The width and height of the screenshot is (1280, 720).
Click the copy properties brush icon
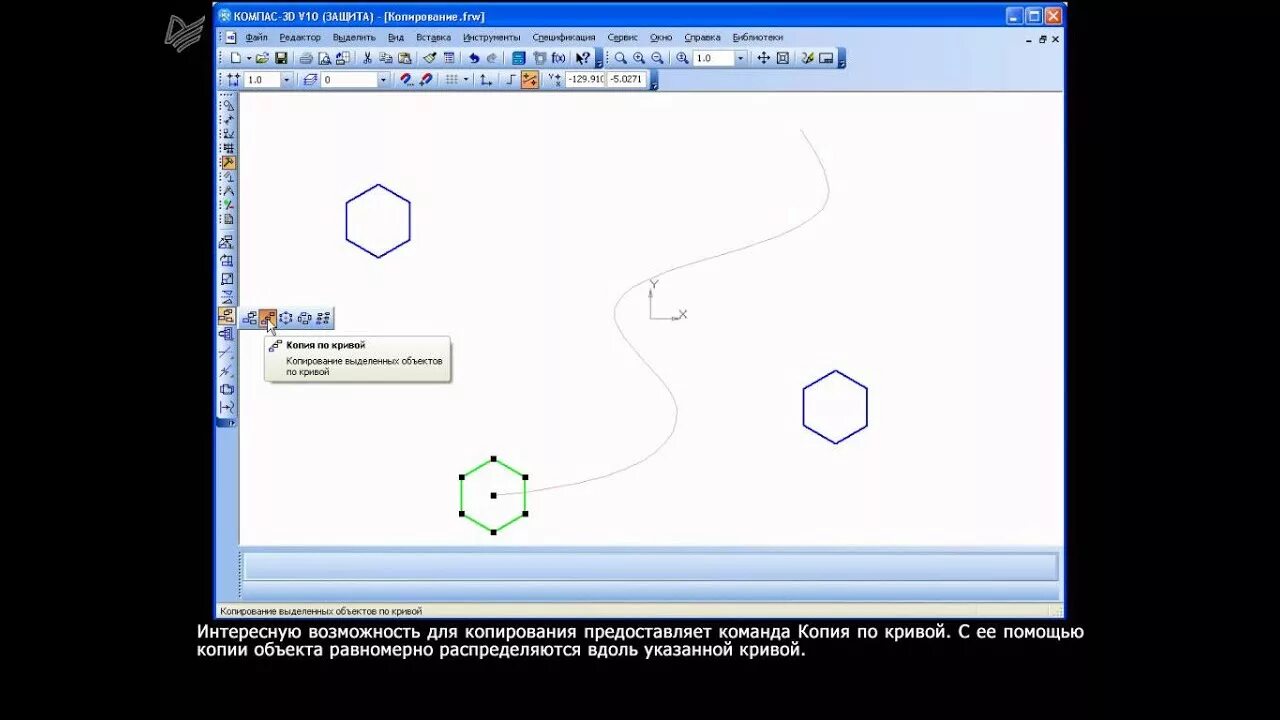pyautogui.click(x=430, y=58)
